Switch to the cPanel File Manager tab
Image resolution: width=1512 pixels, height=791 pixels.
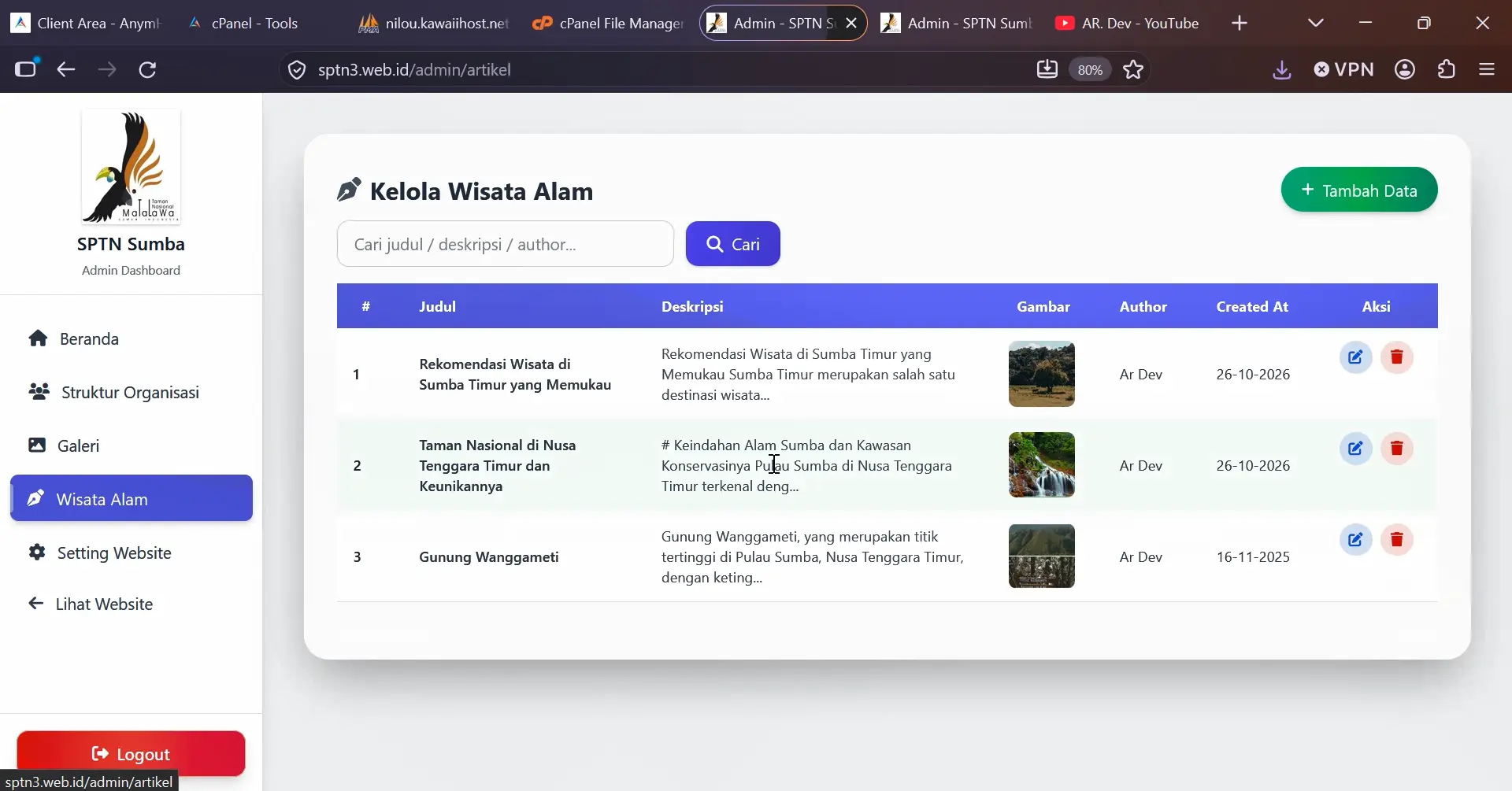pyautogui.click(x=607, y=23)
